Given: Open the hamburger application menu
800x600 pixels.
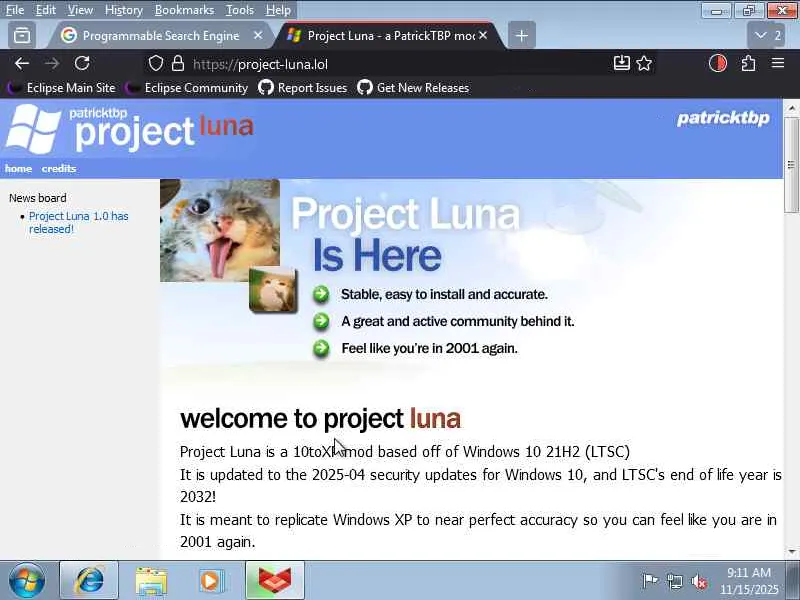Looking at the screenshot, I should [778, 63].
